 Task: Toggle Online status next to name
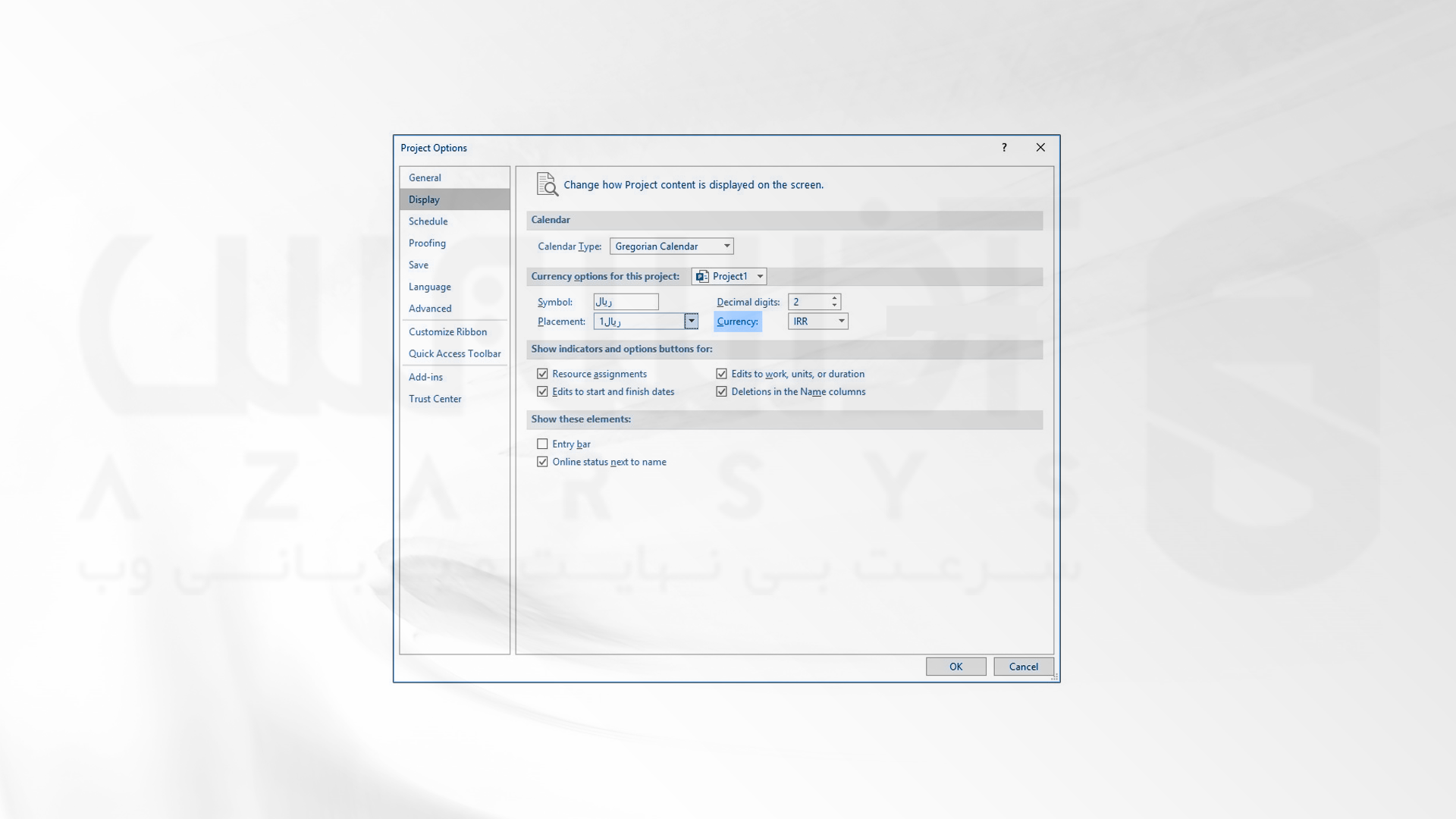(542, 462)
